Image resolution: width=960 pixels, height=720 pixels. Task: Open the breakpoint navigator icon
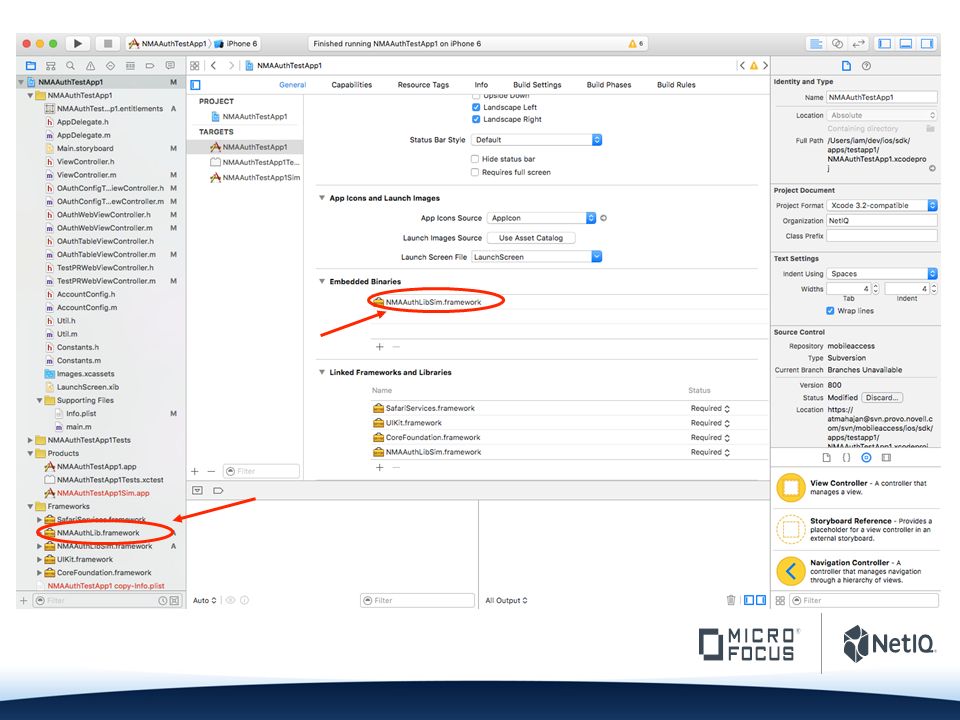(x=150, y=66)
